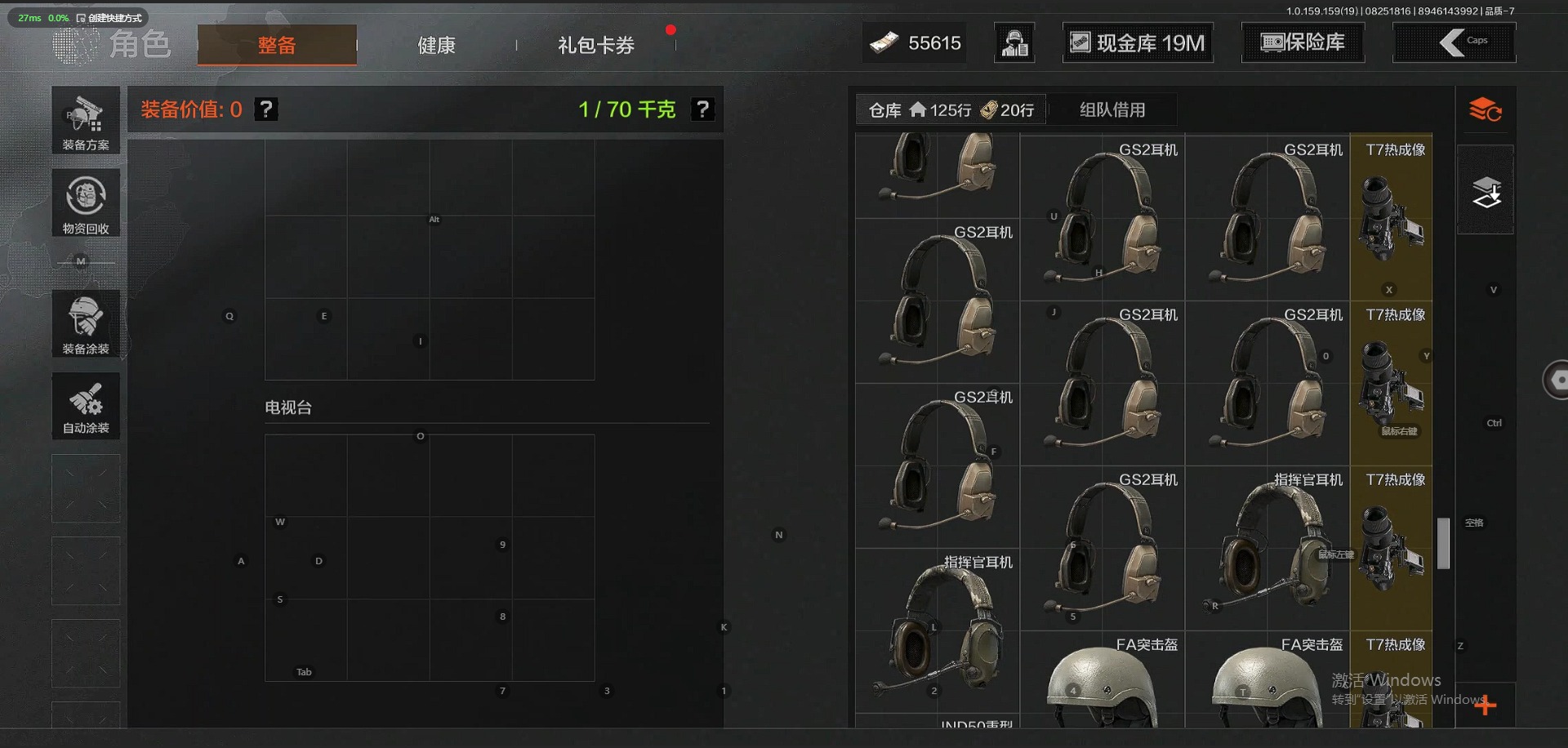Click the character profile icon beside currency
This screenshot has height=748, width=1568.
pos(1014,42)
